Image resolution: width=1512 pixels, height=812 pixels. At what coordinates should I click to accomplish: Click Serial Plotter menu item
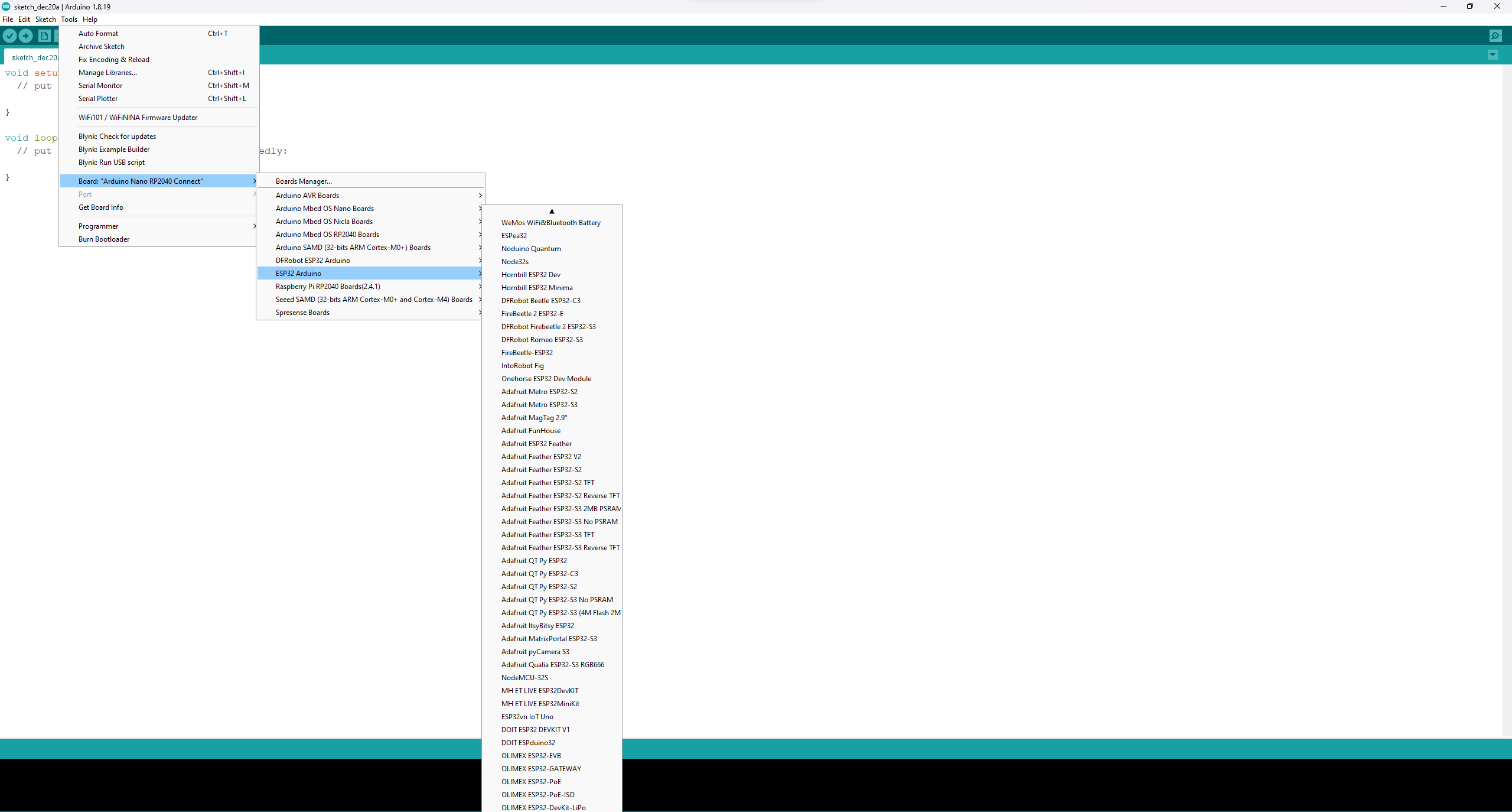pyautogui.click(x=98, y=99)
